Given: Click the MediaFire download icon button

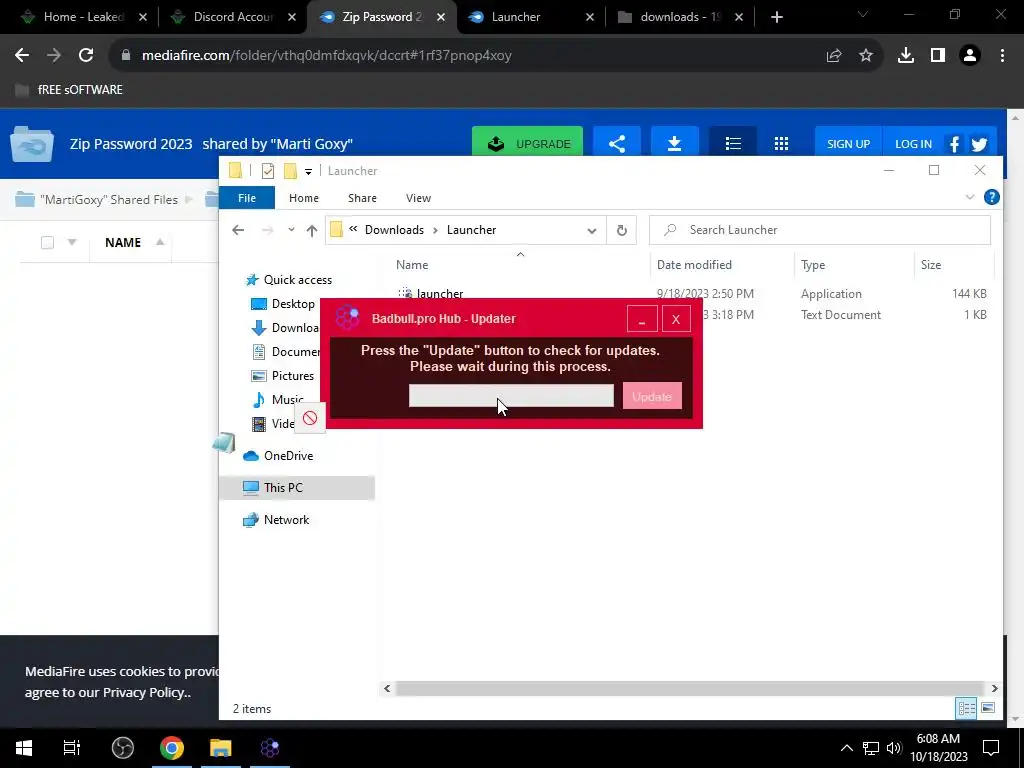Looking at the screenshot, I should (x=675, y=144).
